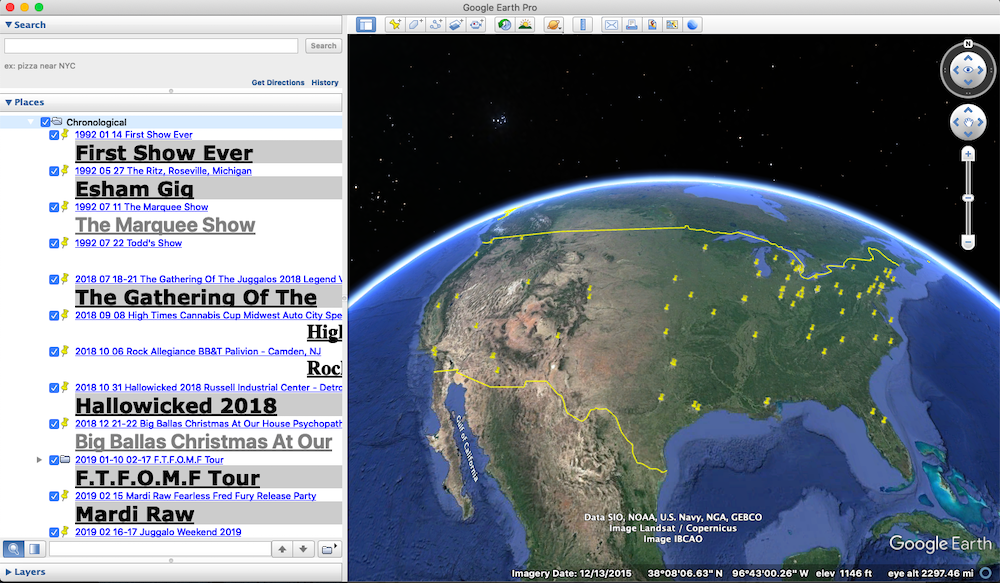Hide the sidebar using the toolbar button
Screen dimensions: 1000x583
point(366,25)
